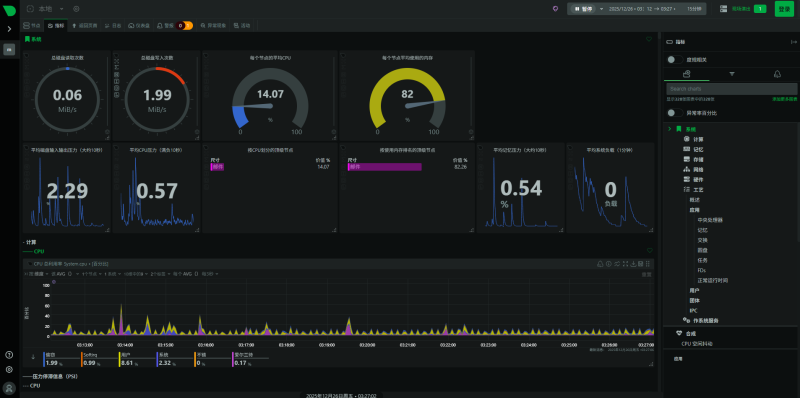This screenshot has width=800, height=398.
Task: Open the 10维中的8 dimensions dropdown
Action: (136, 274)
